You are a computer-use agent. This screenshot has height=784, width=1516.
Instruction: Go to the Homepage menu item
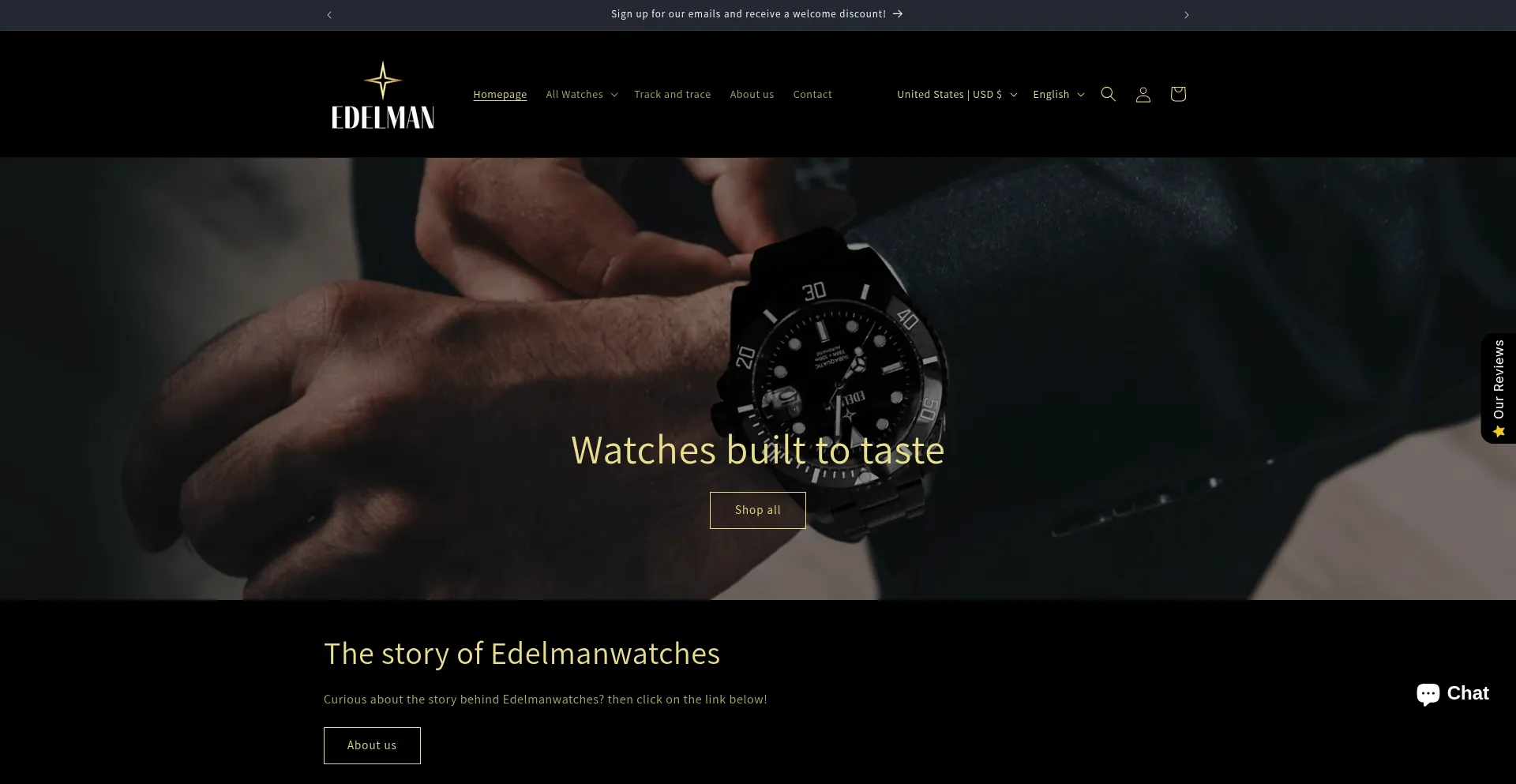[500, 94]
